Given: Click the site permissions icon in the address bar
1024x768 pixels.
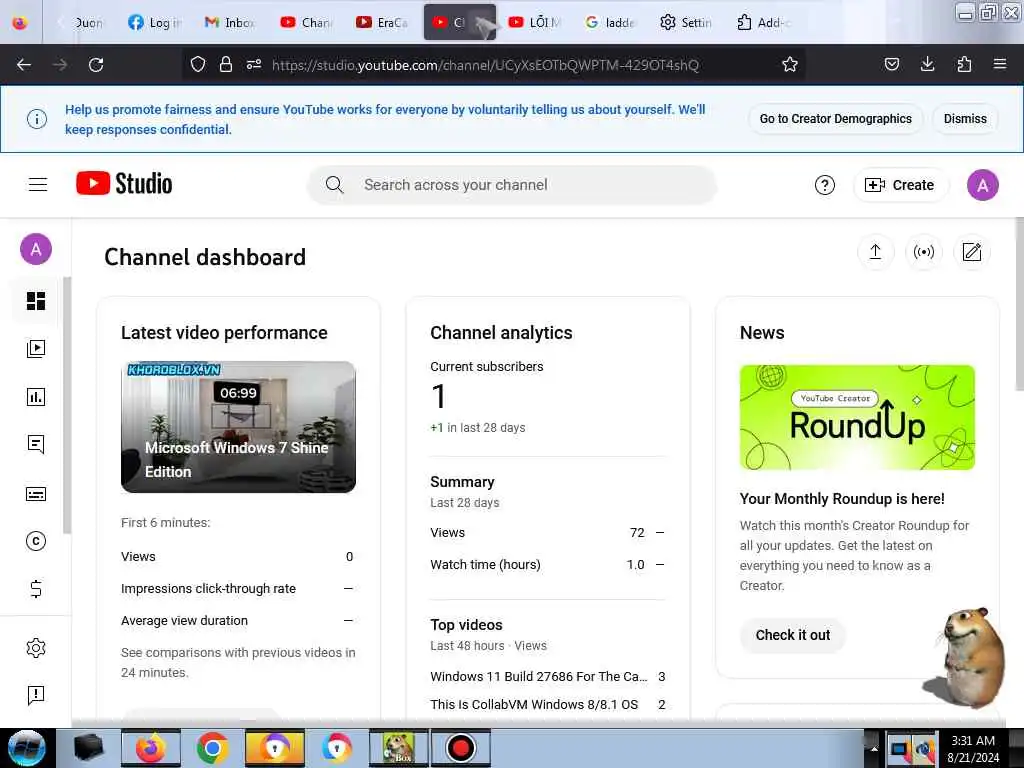Looking at the screenshot, I should pyautogui.click(x=254, y=65).
